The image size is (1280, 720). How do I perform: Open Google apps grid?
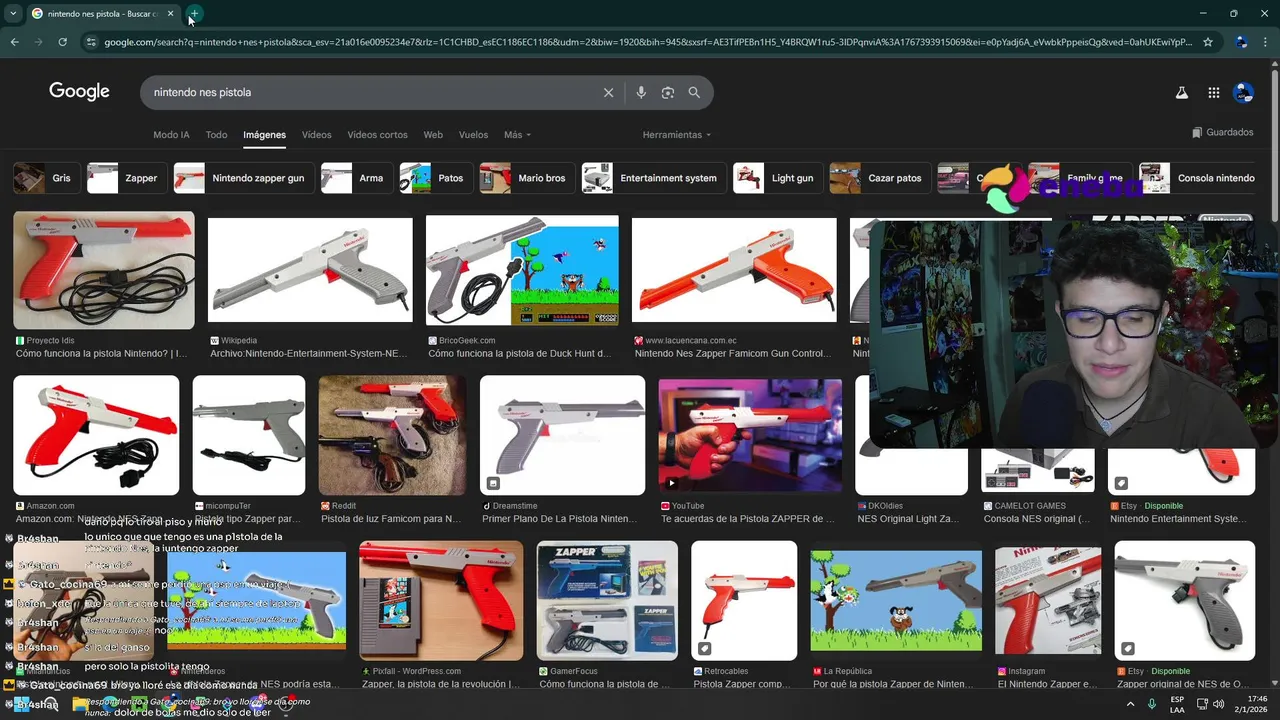click(x=1213, y=92)
